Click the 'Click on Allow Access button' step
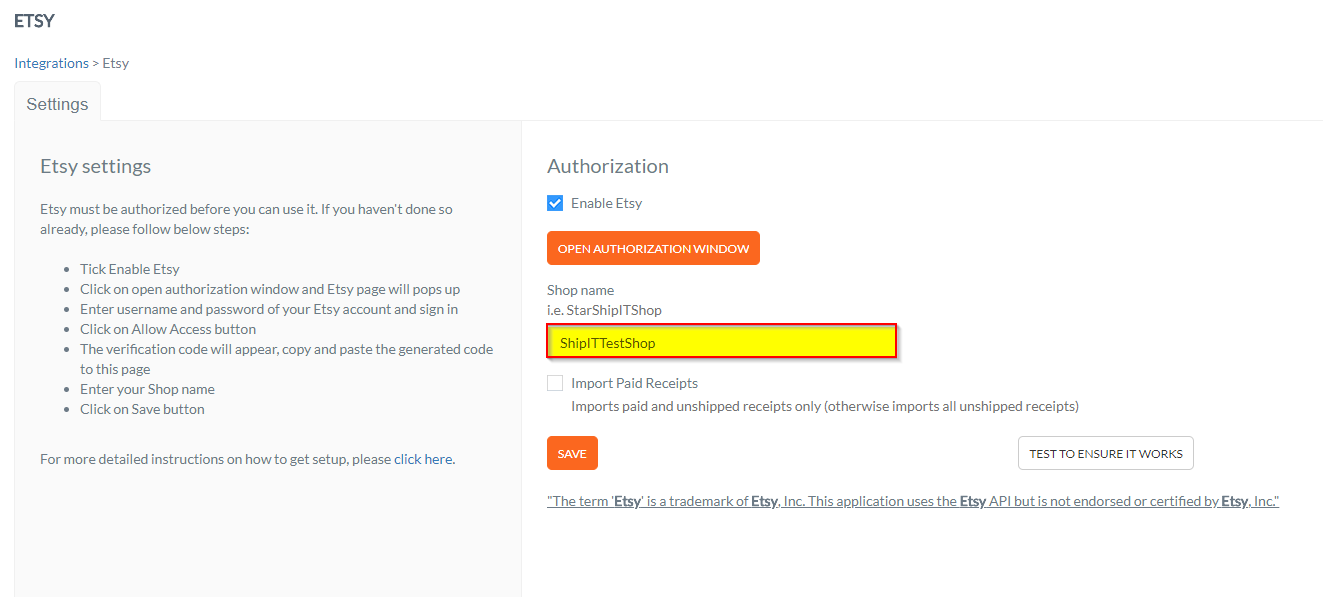 pyautogui.click(x=168, y=329)
